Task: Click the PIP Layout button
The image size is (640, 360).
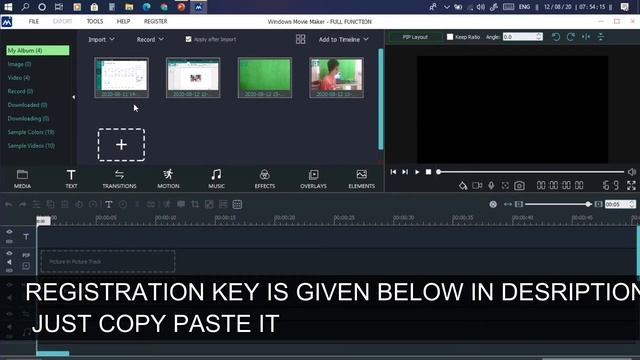Action: pyautogui.click(x=415, y=37)
